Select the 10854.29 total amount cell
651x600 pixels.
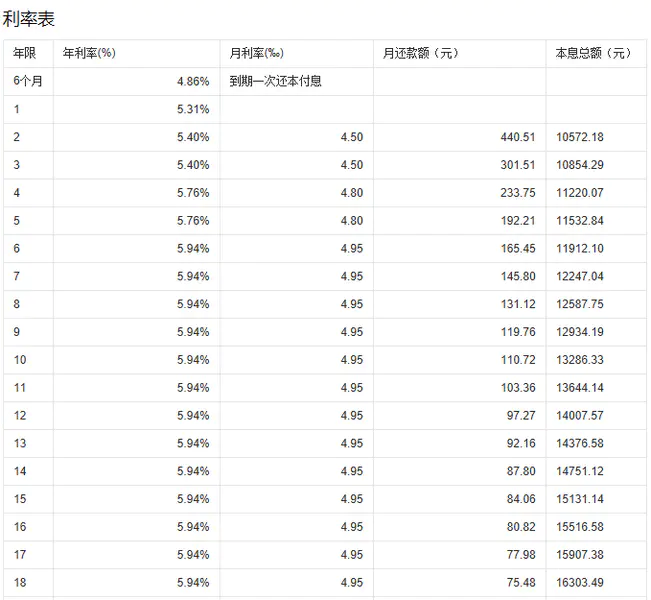click(x=579, y=165)
